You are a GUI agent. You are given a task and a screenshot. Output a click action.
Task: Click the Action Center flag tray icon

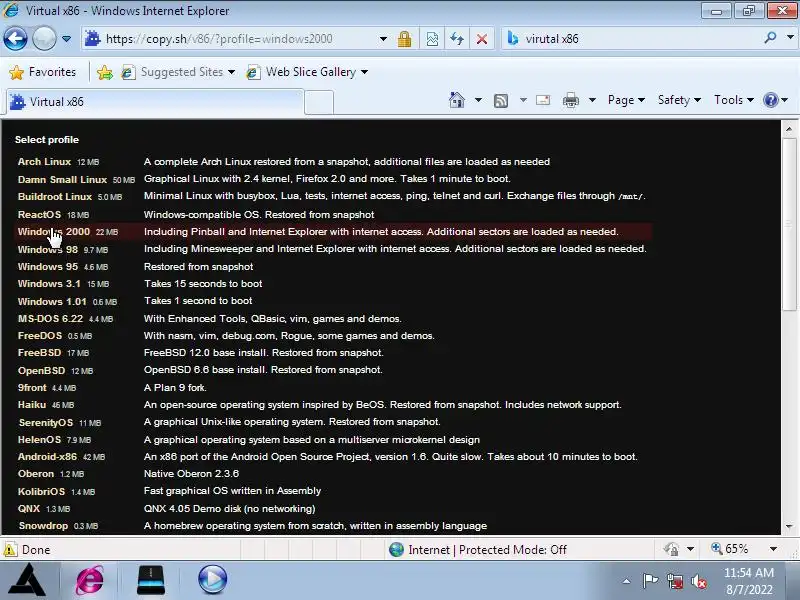pos(650,581)
